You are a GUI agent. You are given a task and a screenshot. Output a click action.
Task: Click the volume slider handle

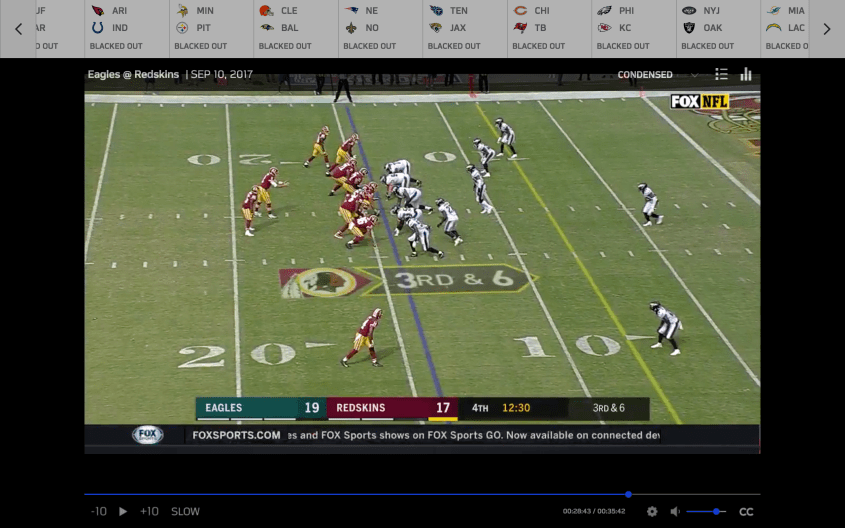(717, 511)
